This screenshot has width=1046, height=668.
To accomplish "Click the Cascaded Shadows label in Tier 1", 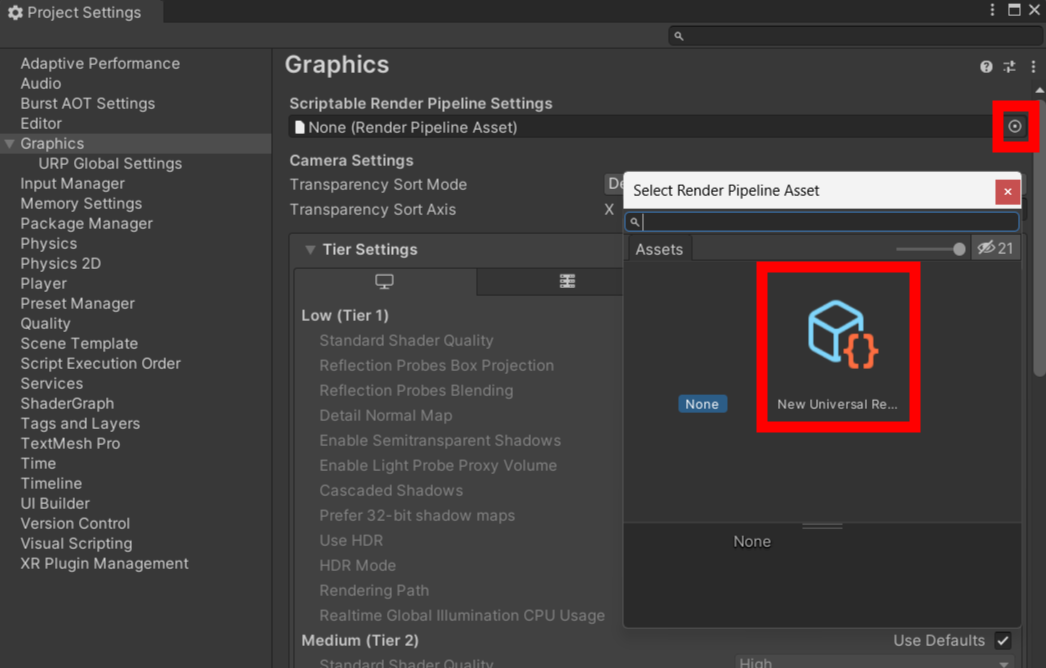I will point(391,490).
